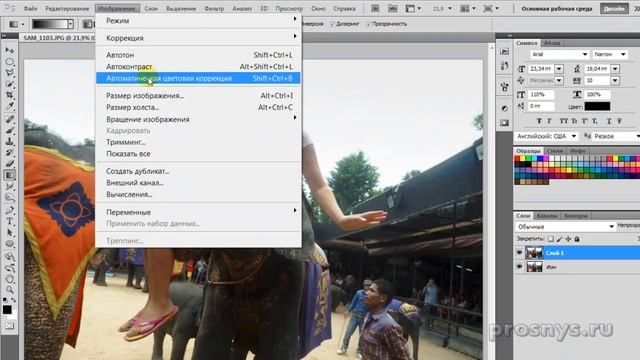Select the Polygonal Lasso tool
Screen dimensions: 640x360
[9, 73]
